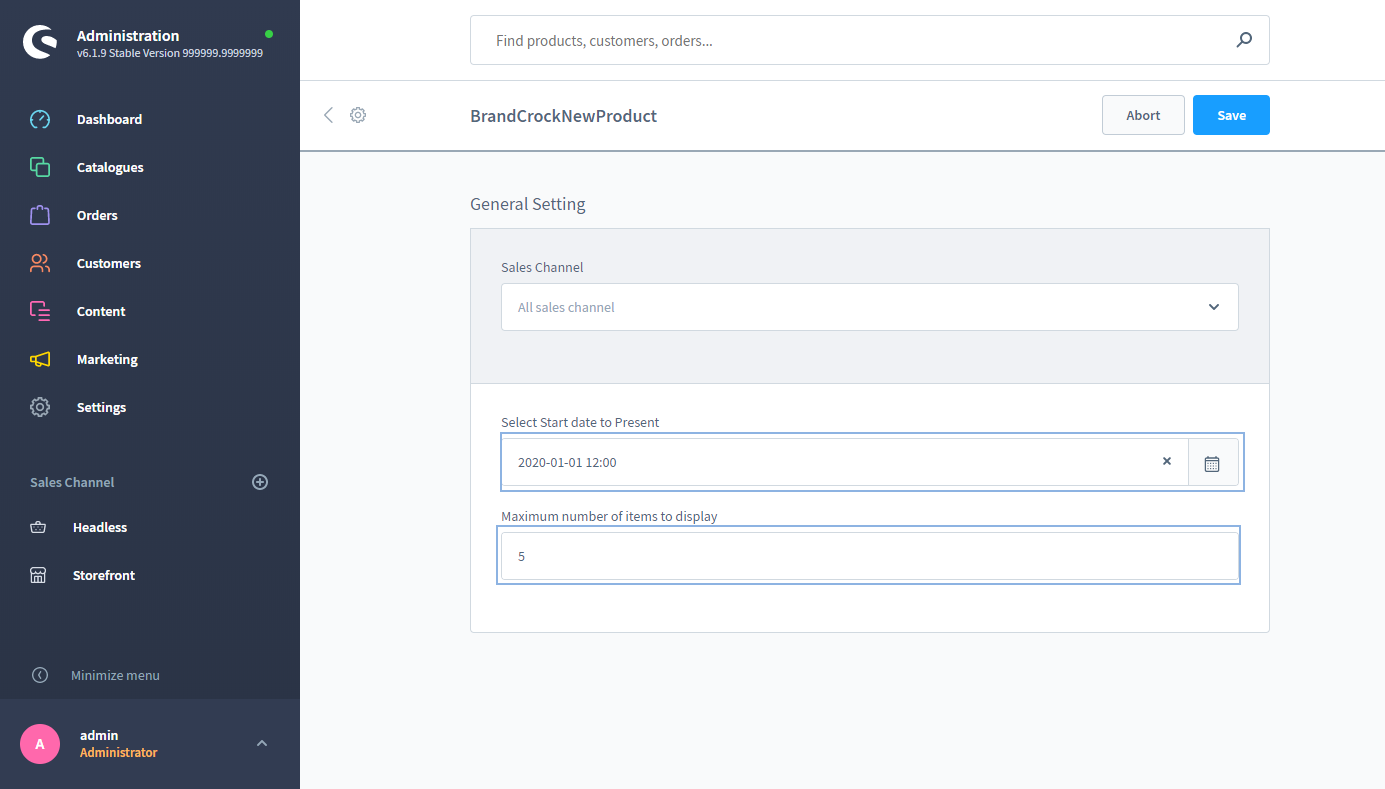Open the calendar date picker icon
This screenshot has height=789, width=1385.
1212,463
